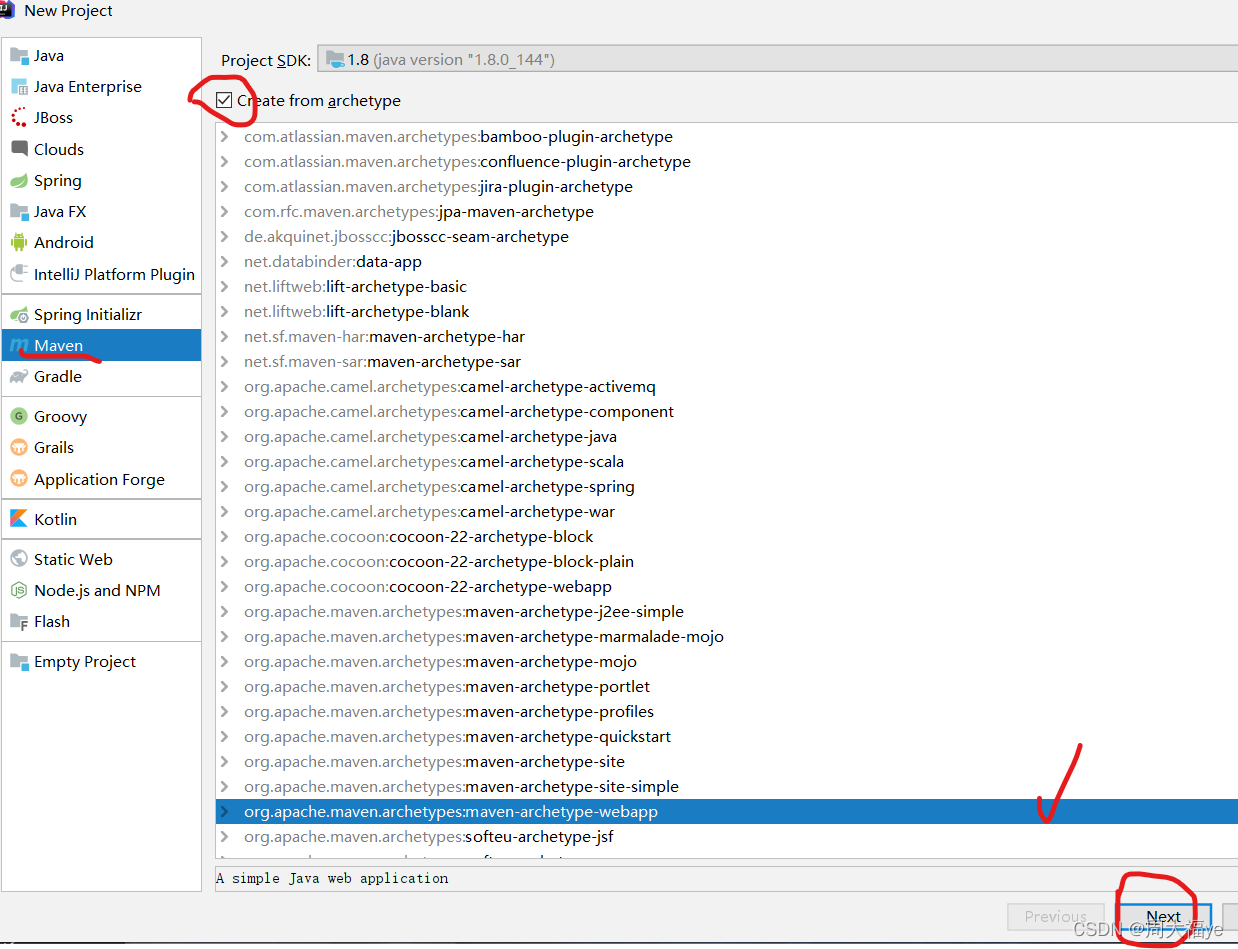Click the JBoss red dotted icon

[x=19, y=118]
